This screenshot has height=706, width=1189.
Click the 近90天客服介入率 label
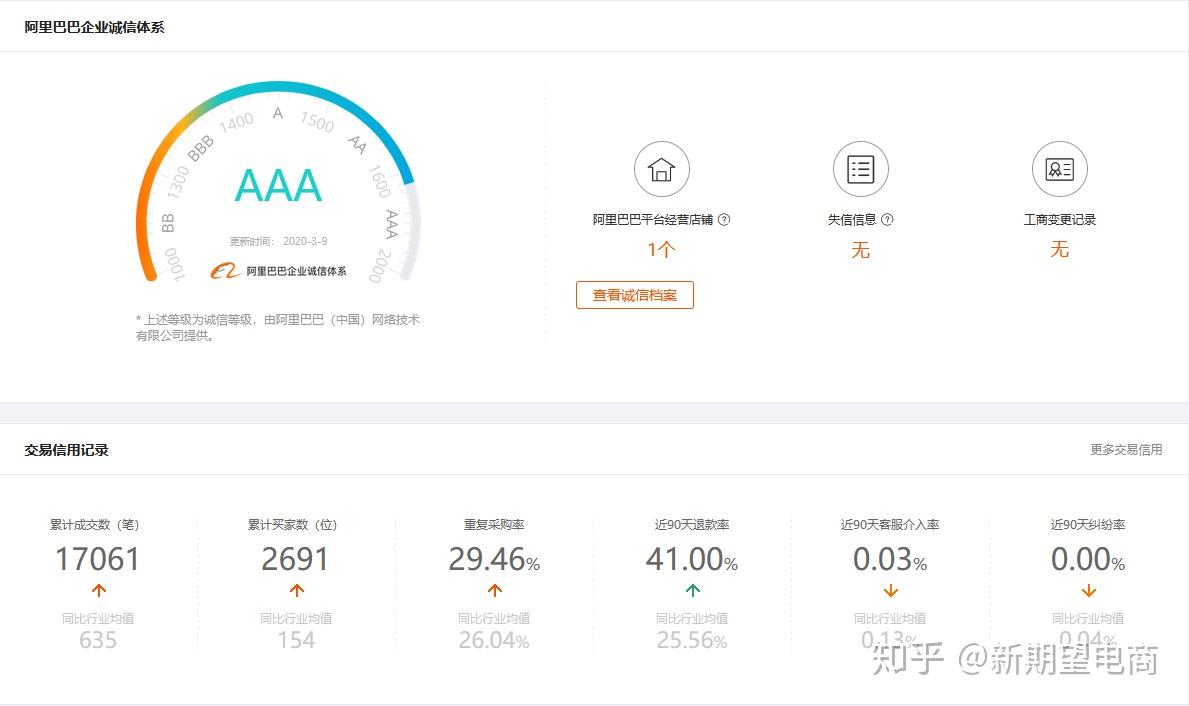click(x=890, y=525)
